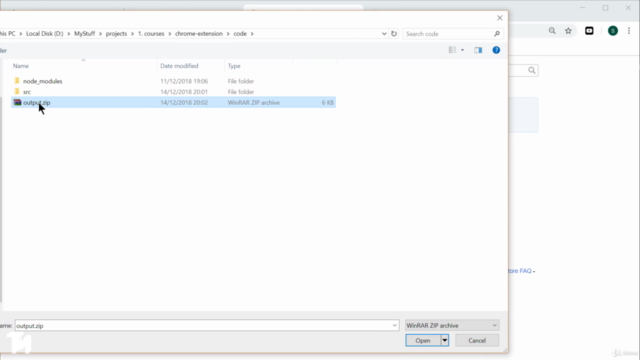Select the src folder
The width and height of the screenshot is (640, 360).
(27, 92)
